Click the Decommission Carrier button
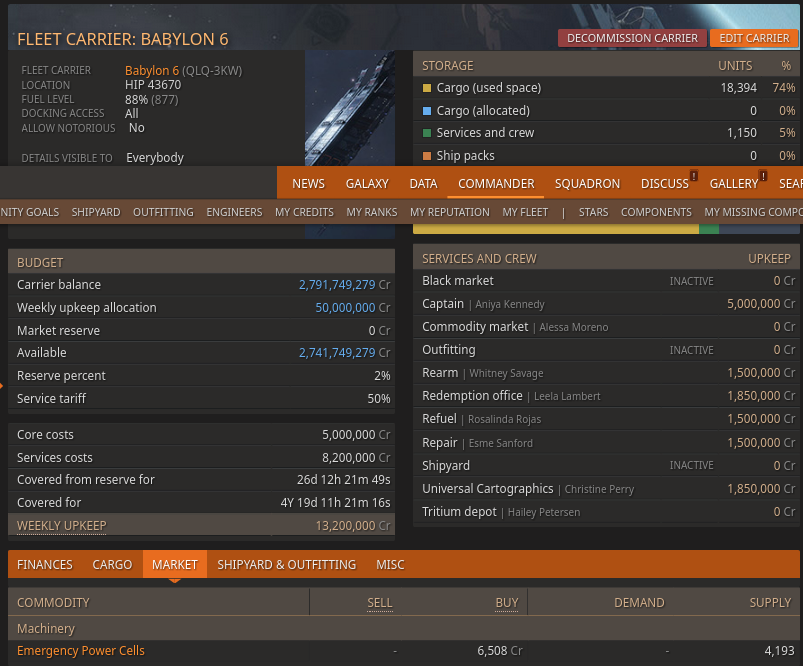The image size is (803, 666). pyautogui.click(x=632, y=38)
